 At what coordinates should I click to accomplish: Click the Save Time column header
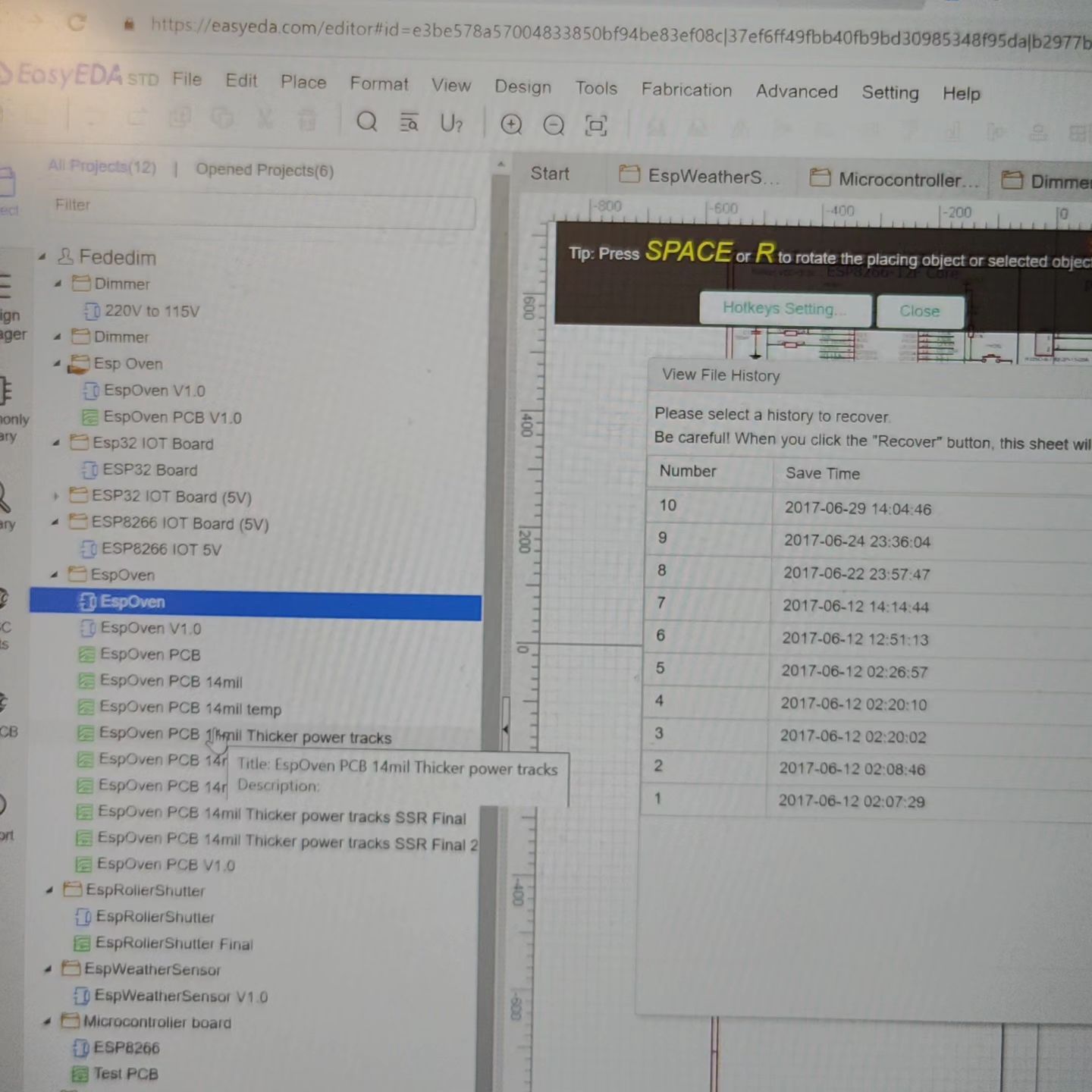823,473
